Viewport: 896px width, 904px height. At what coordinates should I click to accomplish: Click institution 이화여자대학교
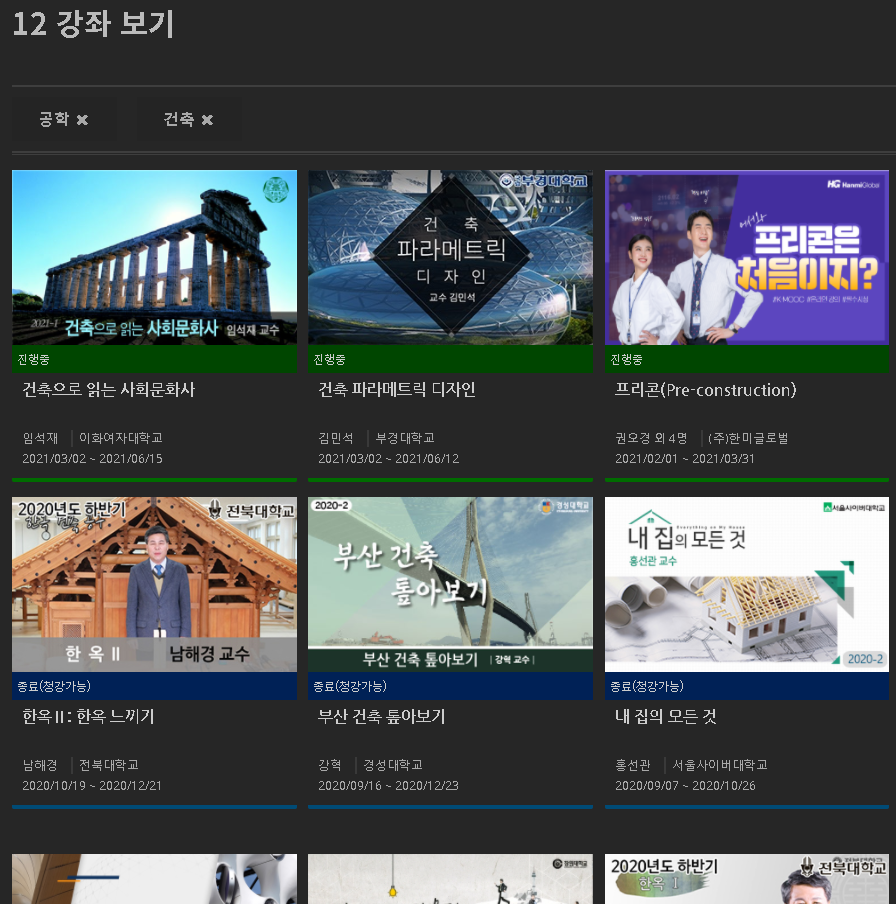click(121, 438)
